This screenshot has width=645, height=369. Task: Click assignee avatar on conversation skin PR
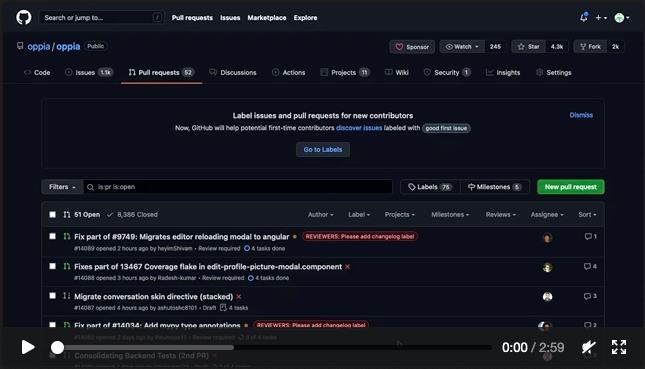pyautogui.click(x=547, y=297)
